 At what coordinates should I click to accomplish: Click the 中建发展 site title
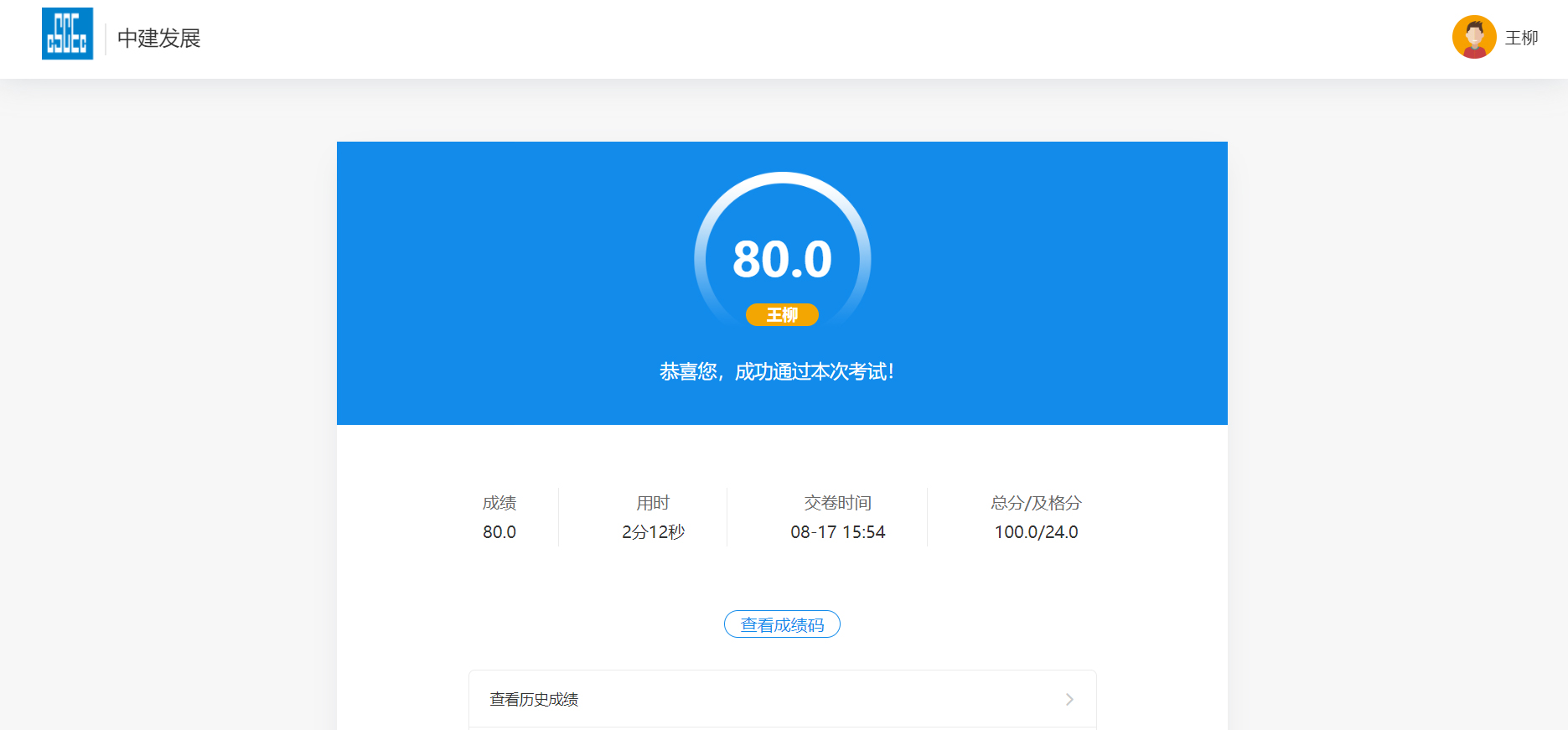coord(159,39)
